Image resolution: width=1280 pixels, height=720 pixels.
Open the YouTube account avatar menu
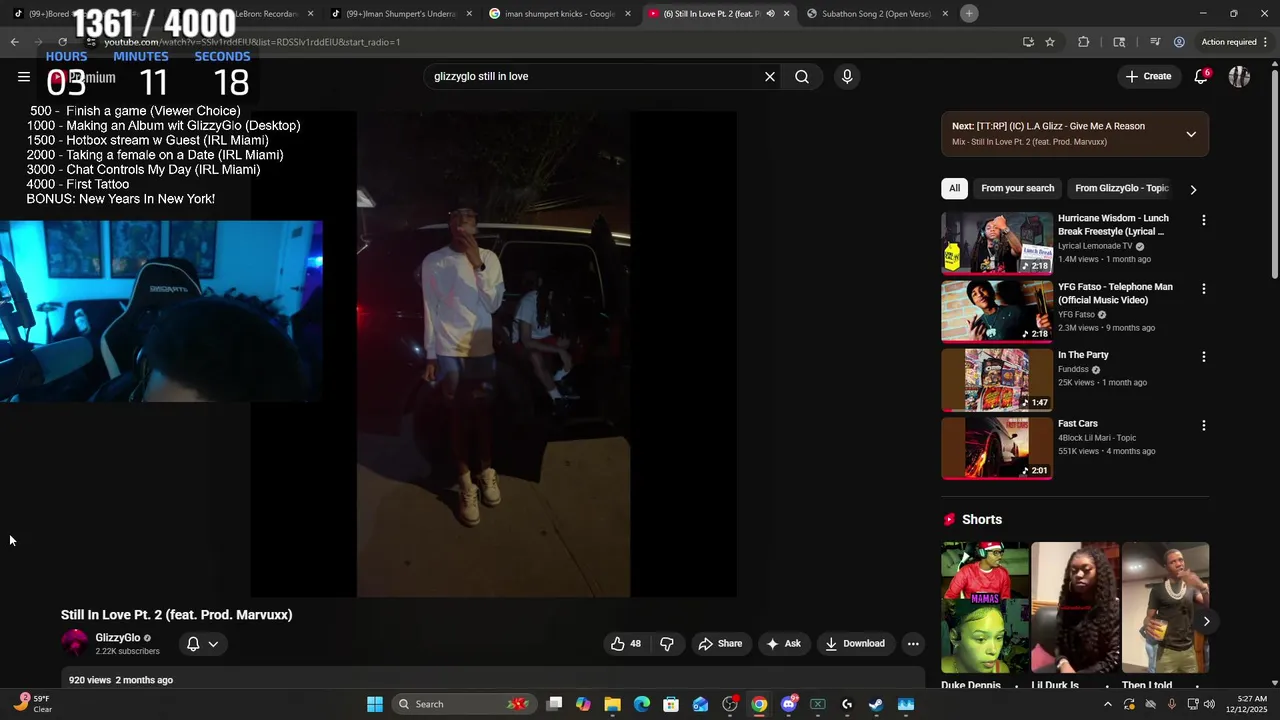coord(1239,77)
